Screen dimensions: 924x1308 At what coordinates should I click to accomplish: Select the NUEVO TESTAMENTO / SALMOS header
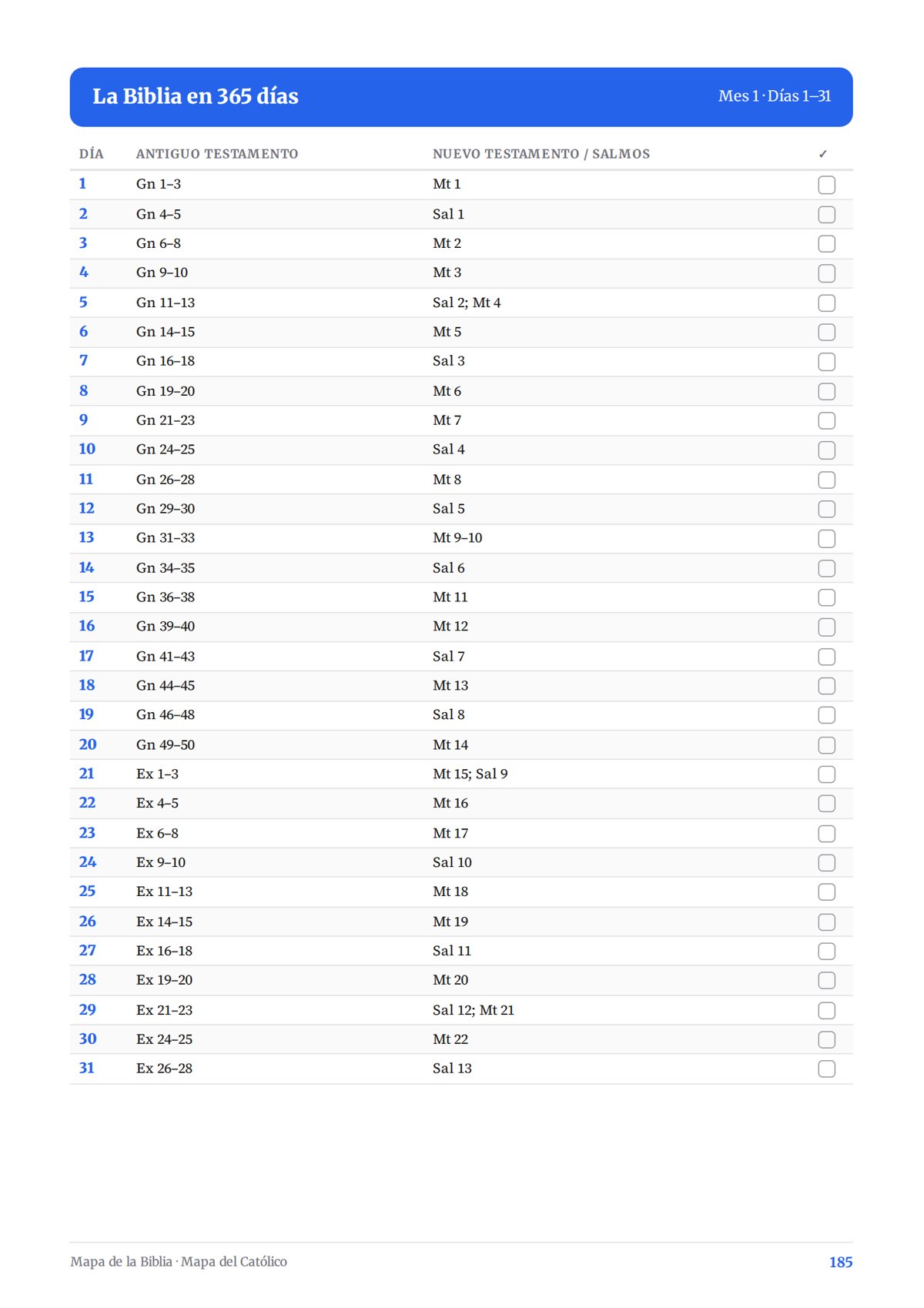tap(541, 154)
